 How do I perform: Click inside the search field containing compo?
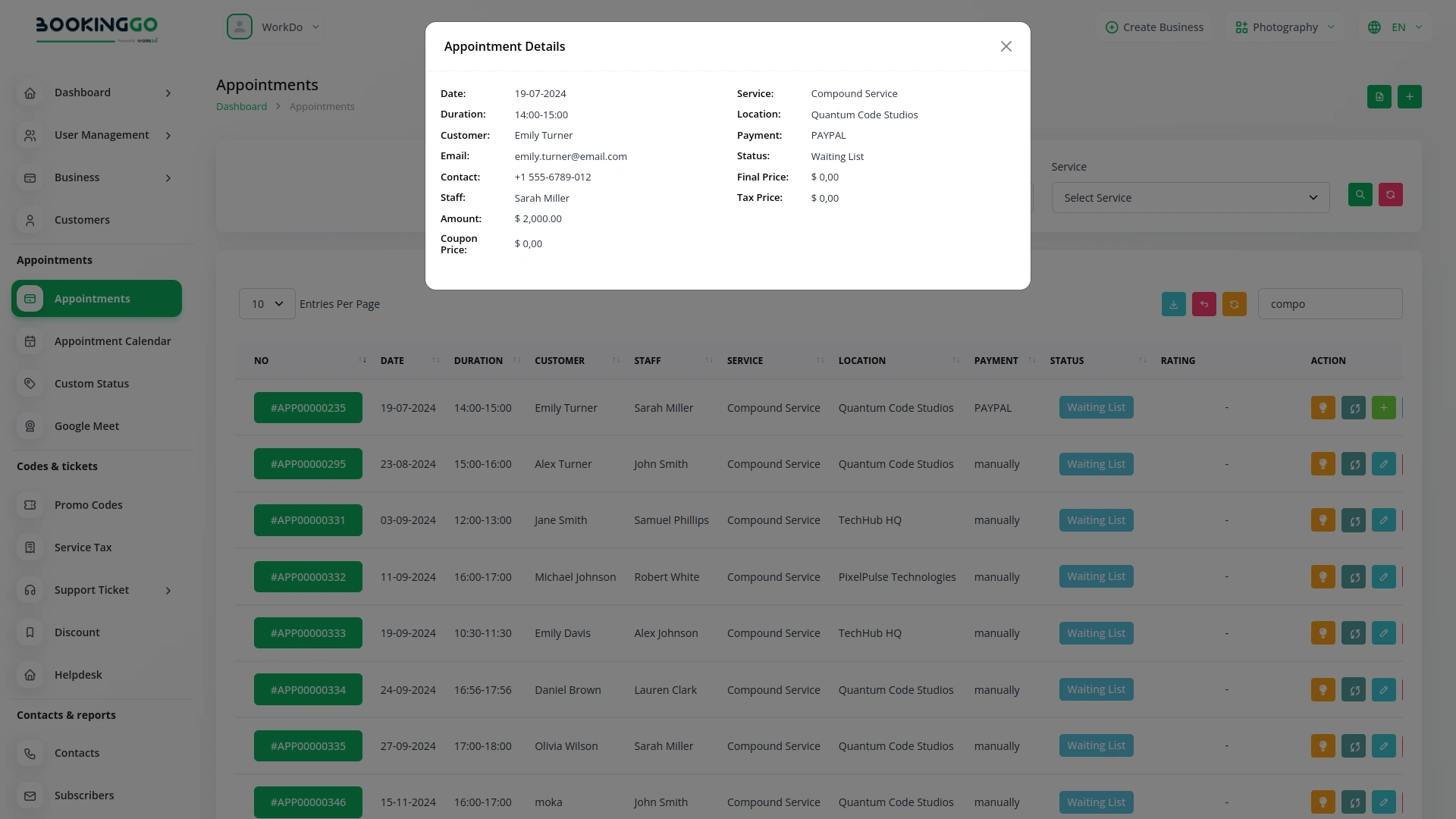pos(1329,303)
